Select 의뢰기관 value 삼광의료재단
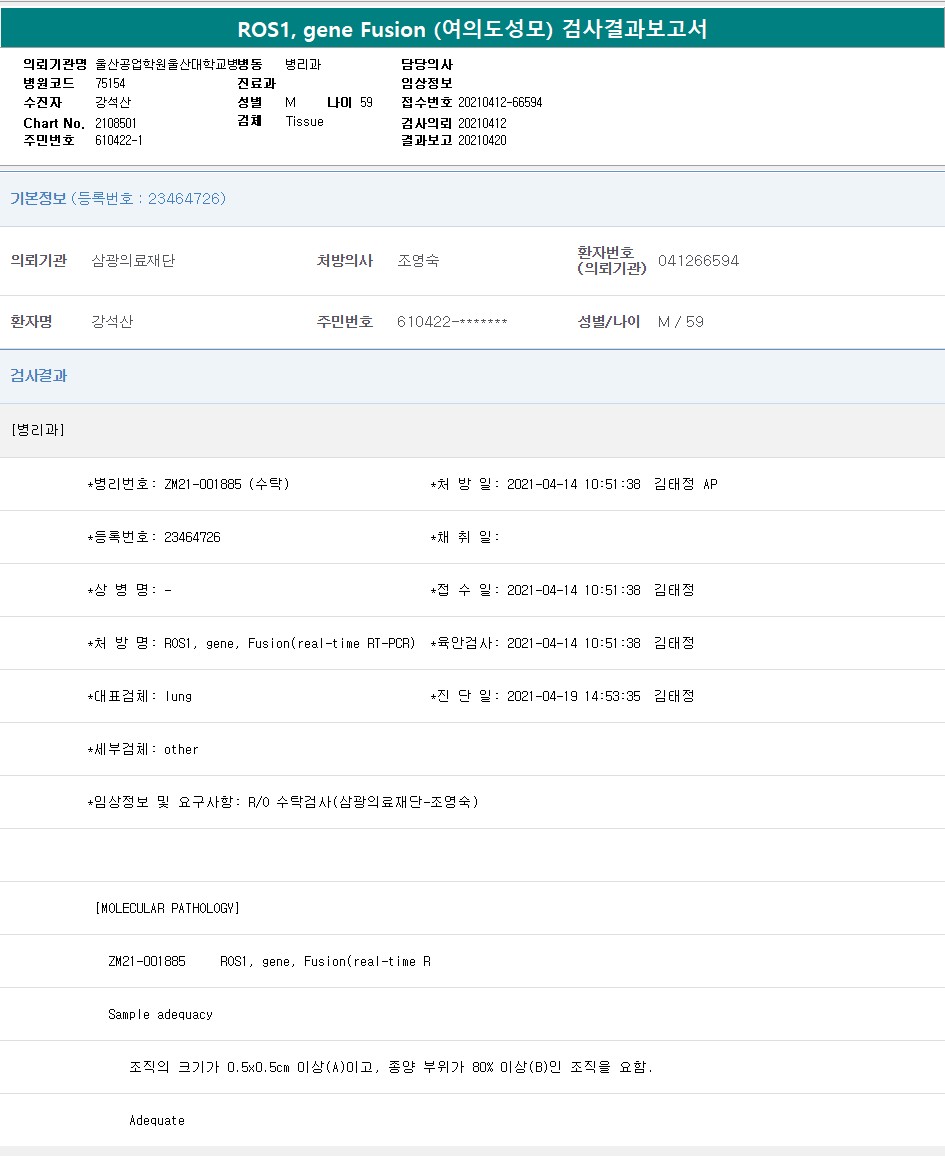 pyautogui.click(x=133, y=261)
